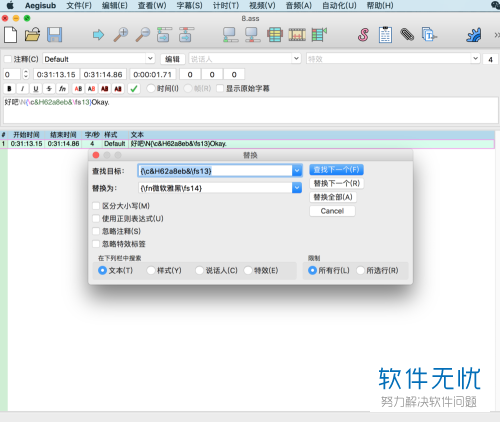Open 说话人 actor dropdown
The image size is (500, 422).
[x=296, y=59]
